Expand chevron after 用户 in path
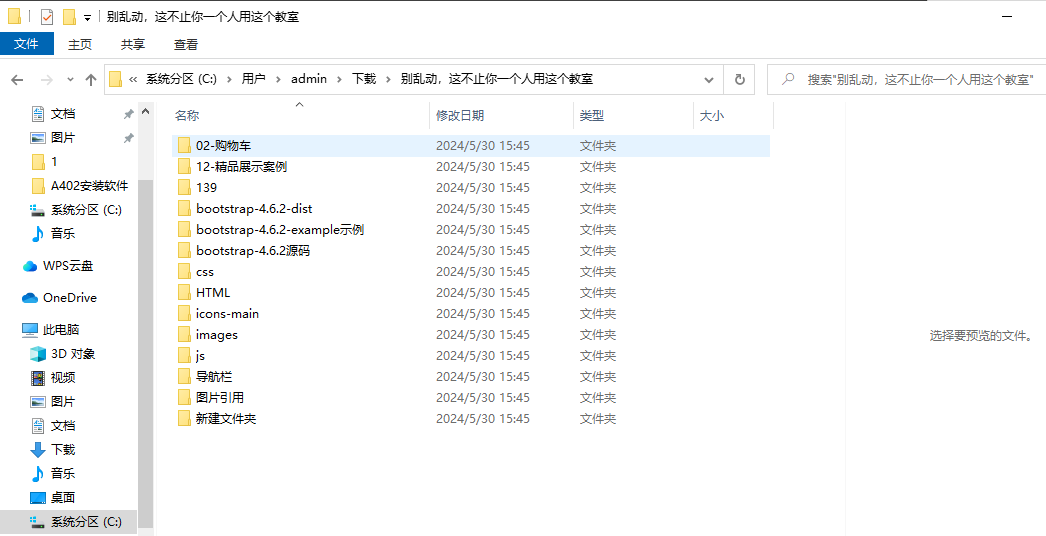Screen dimensions: 1046x536 coord(278,79)
